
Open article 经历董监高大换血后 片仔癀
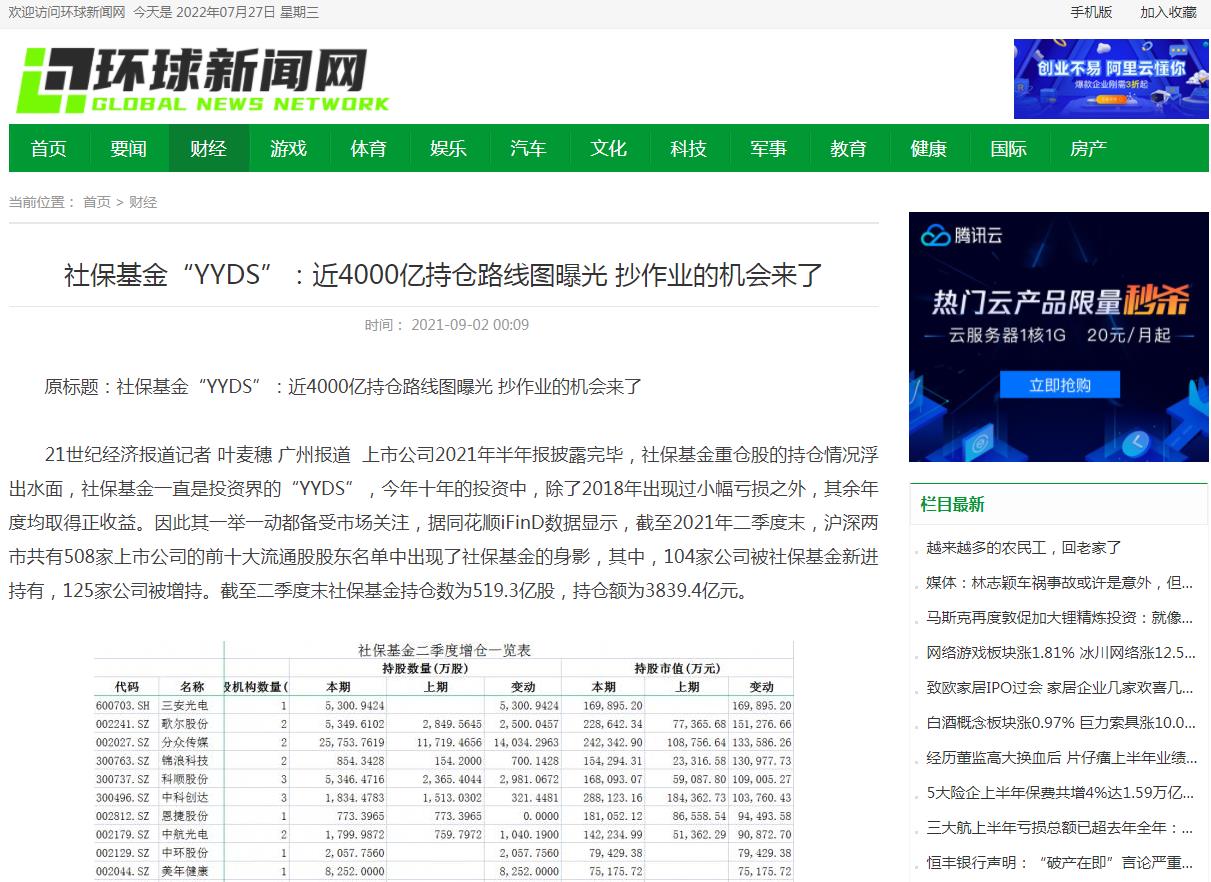[1061, 758]
